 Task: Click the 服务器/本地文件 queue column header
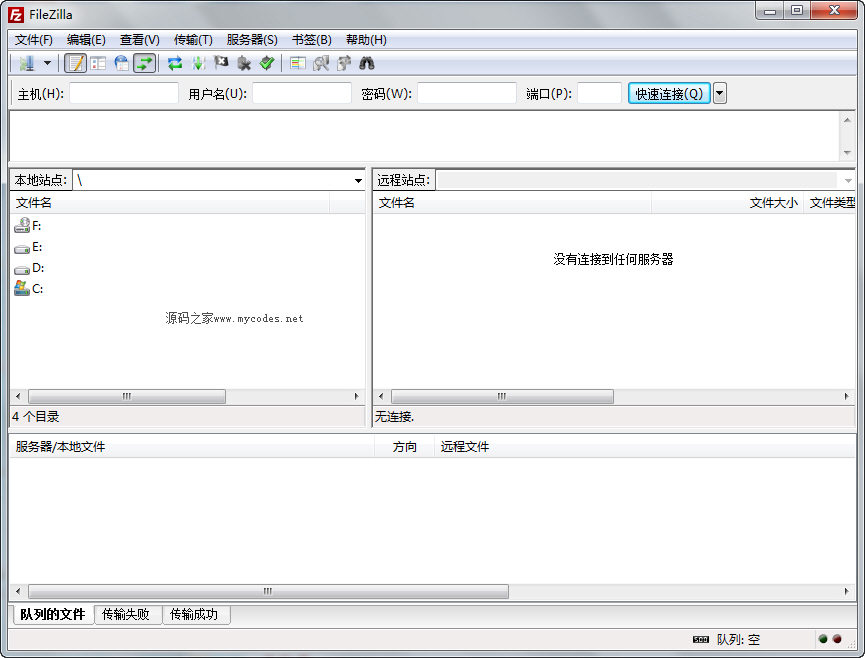click(192, 447)
